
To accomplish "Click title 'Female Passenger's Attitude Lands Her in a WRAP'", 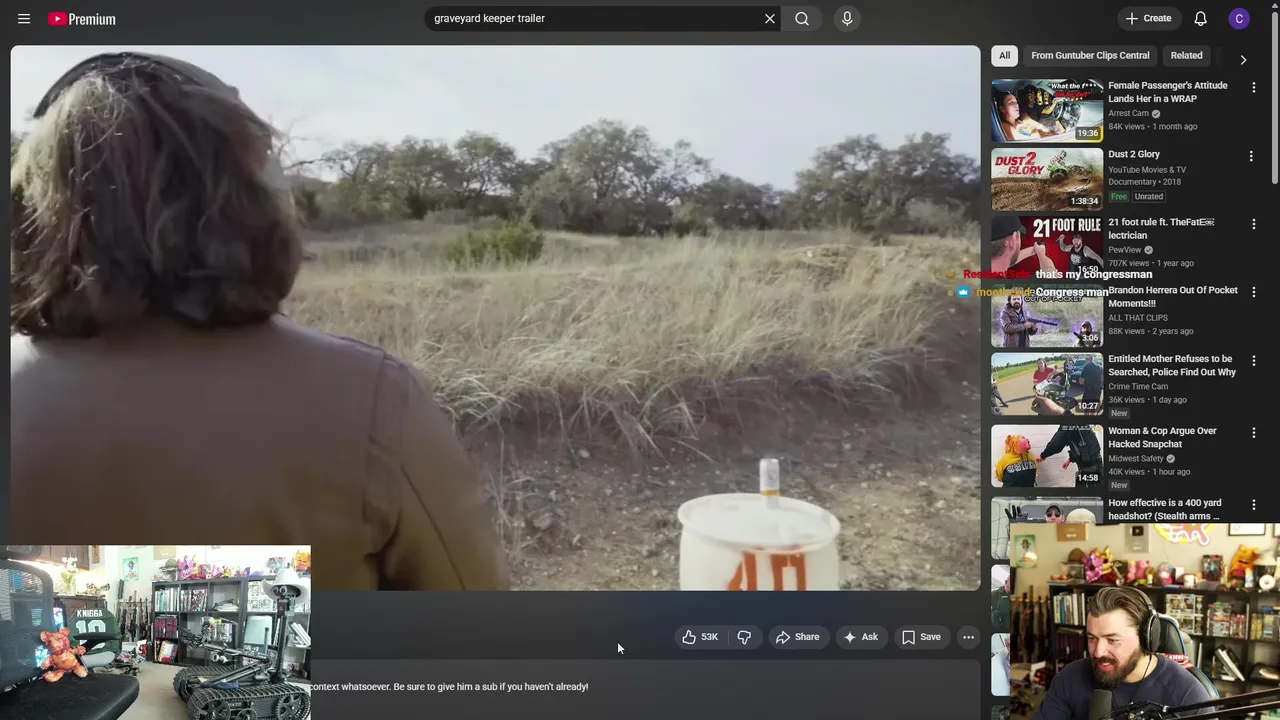I will point(1168,92).
